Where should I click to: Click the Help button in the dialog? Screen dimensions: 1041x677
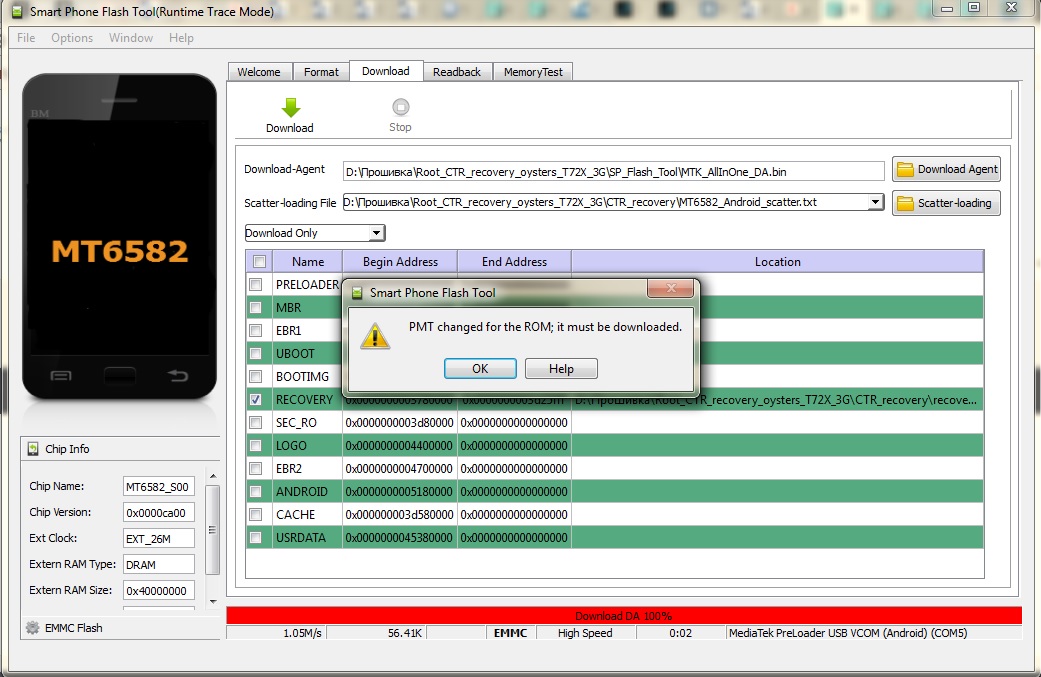[x=561, y=369]
